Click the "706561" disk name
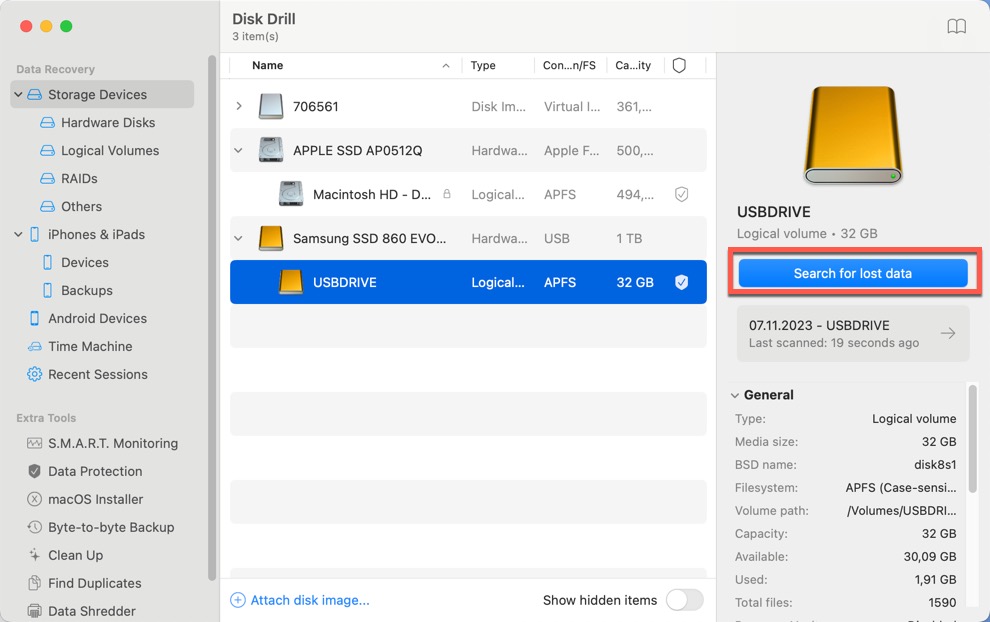The width and height of the screenshot is (990, 622). click(x=316, y=106)
